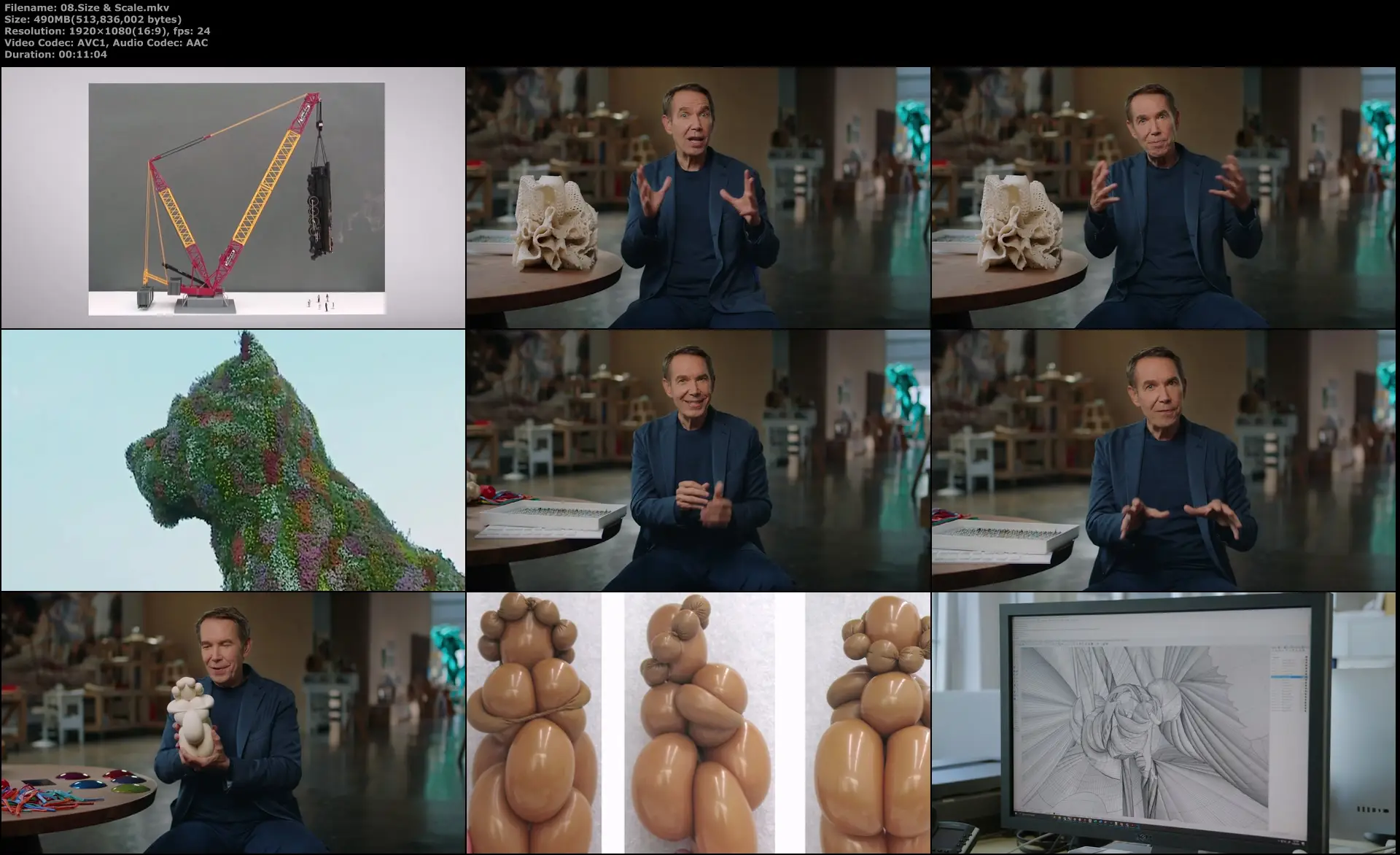Click the filename text 08.Size & Scale.mkv

(x=114, y=7)
